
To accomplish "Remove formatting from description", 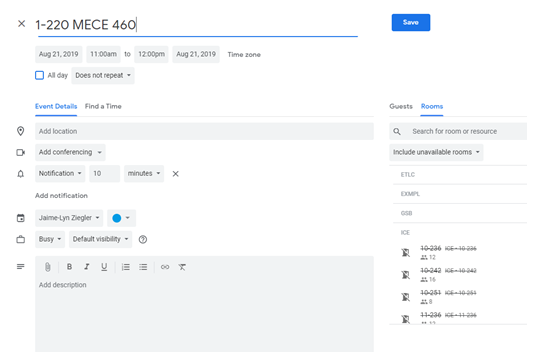I will [x=182, y=267].
